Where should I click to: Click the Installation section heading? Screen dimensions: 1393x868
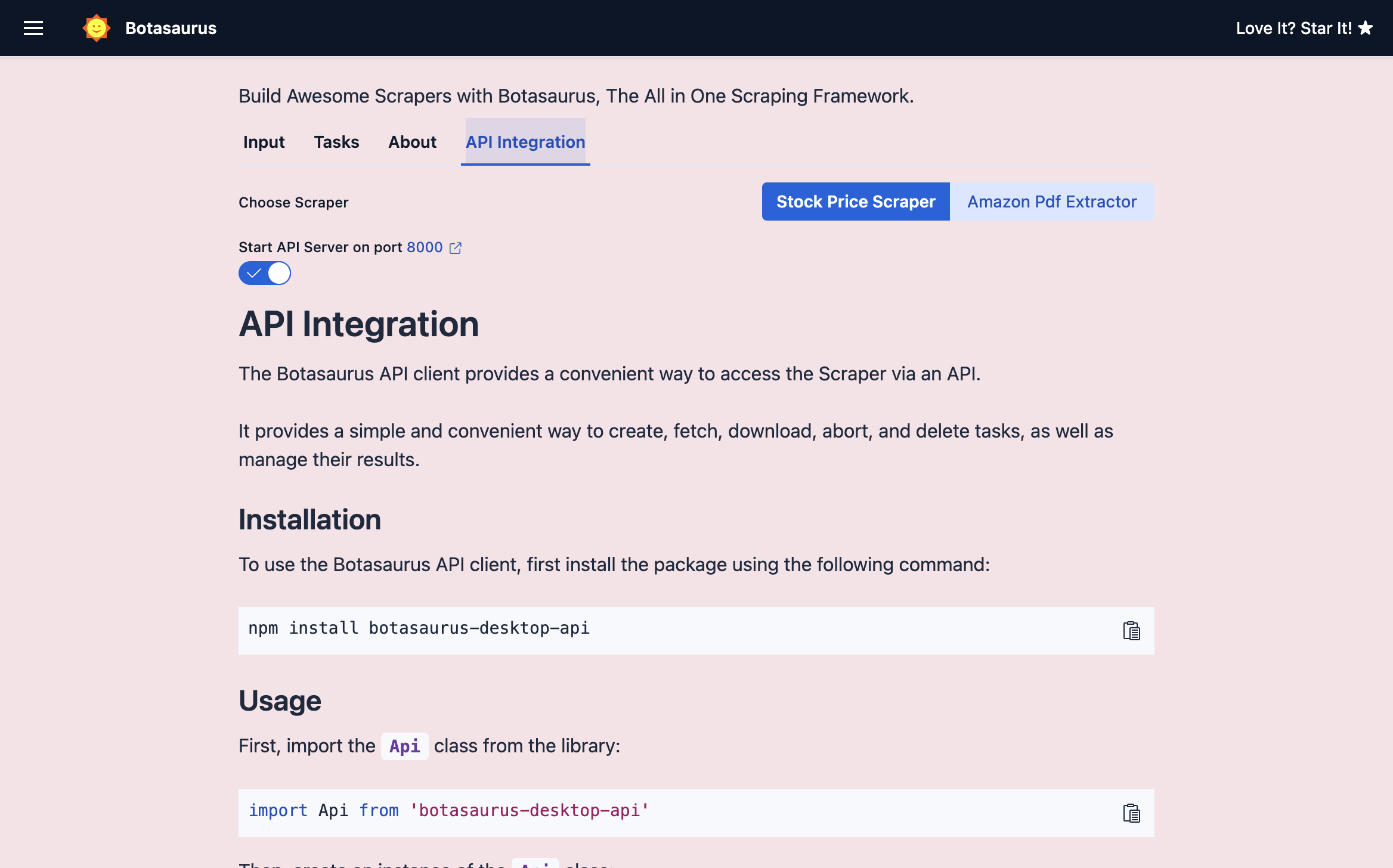pos(309,520)
